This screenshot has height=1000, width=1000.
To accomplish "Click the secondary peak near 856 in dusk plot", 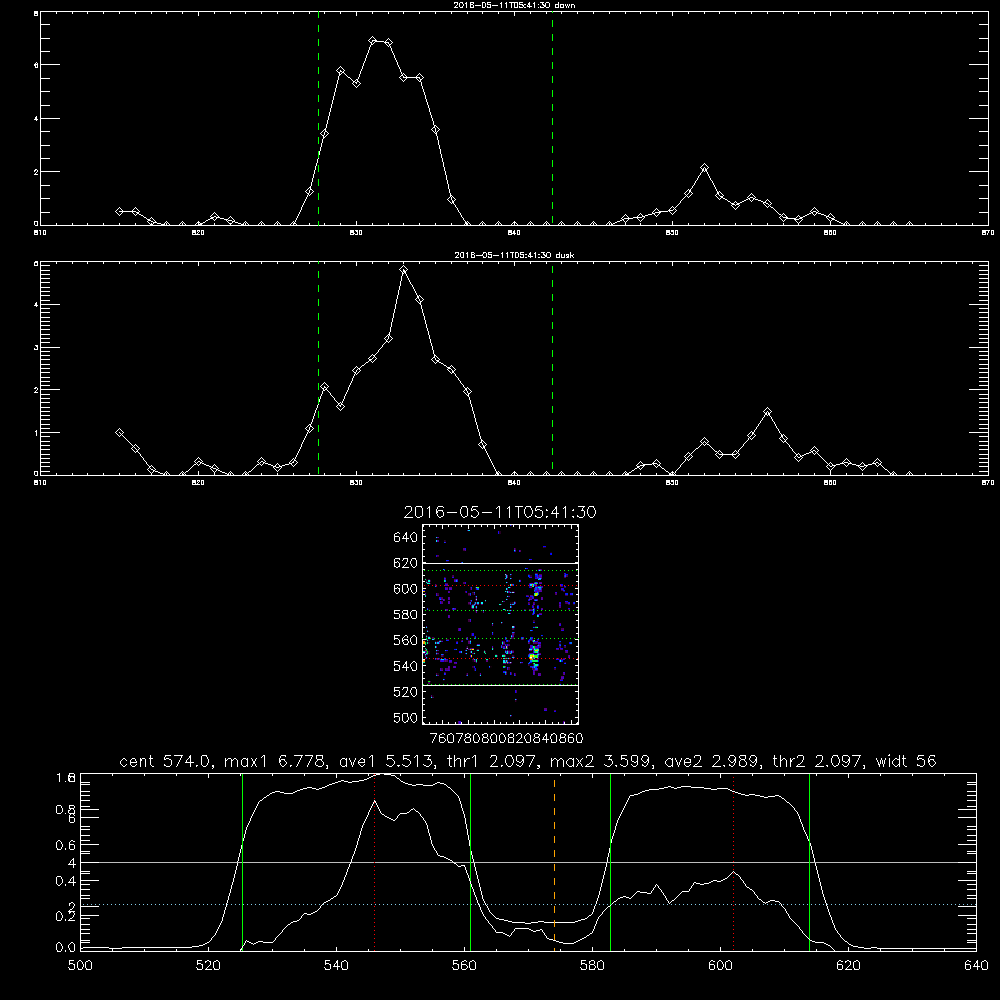I will click(767, 412).
